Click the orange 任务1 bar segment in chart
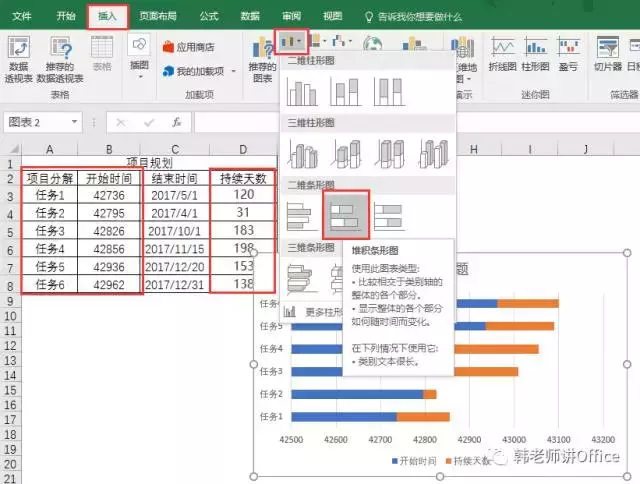640x484 pixels. click(x=423, y=417)
